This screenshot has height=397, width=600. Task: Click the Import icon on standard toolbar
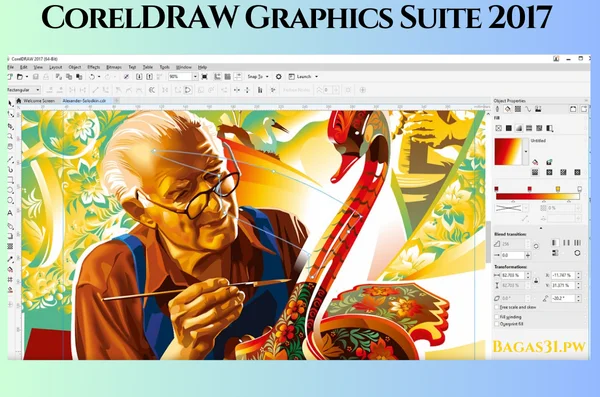[x=139, y=77]
